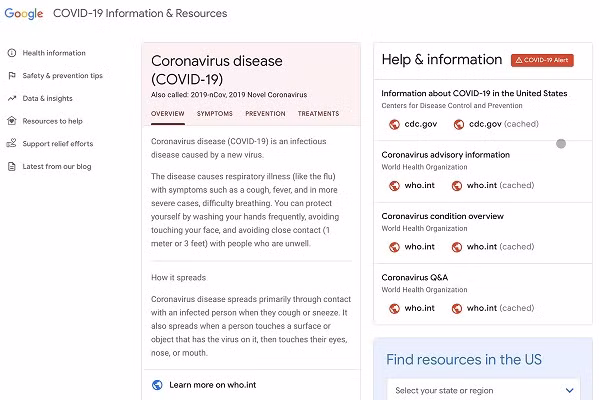Click the Support relief efforts icon

click(11, 144)
